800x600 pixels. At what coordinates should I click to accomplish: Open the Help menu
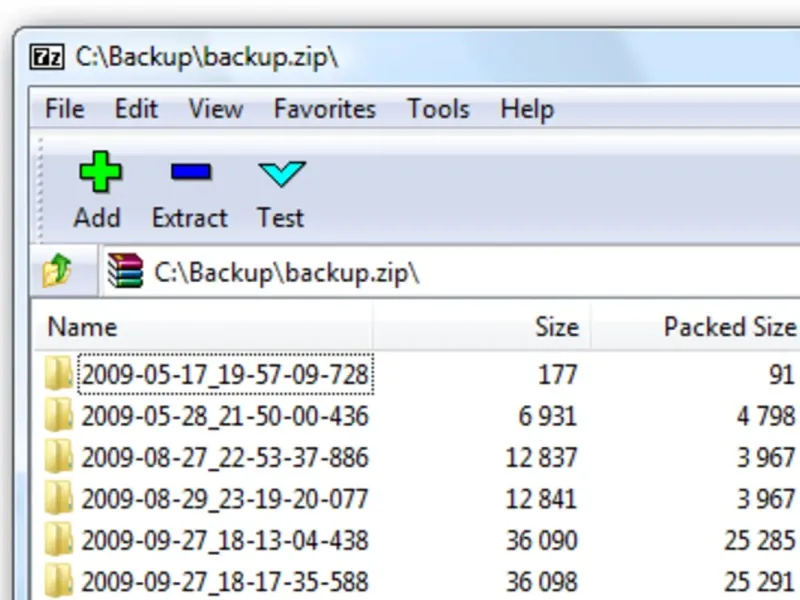click(527, 108)
